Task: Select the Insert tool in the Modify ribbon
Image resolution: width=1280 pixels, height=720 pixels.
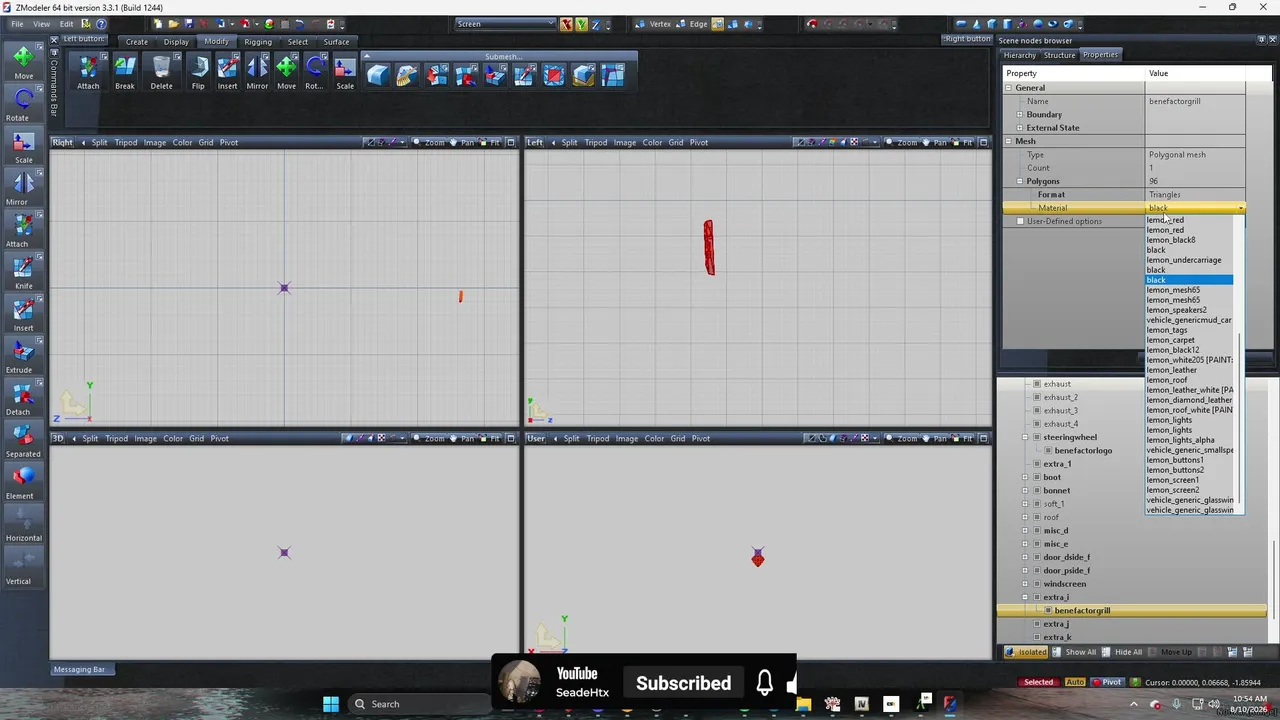Action: (227, 72)
